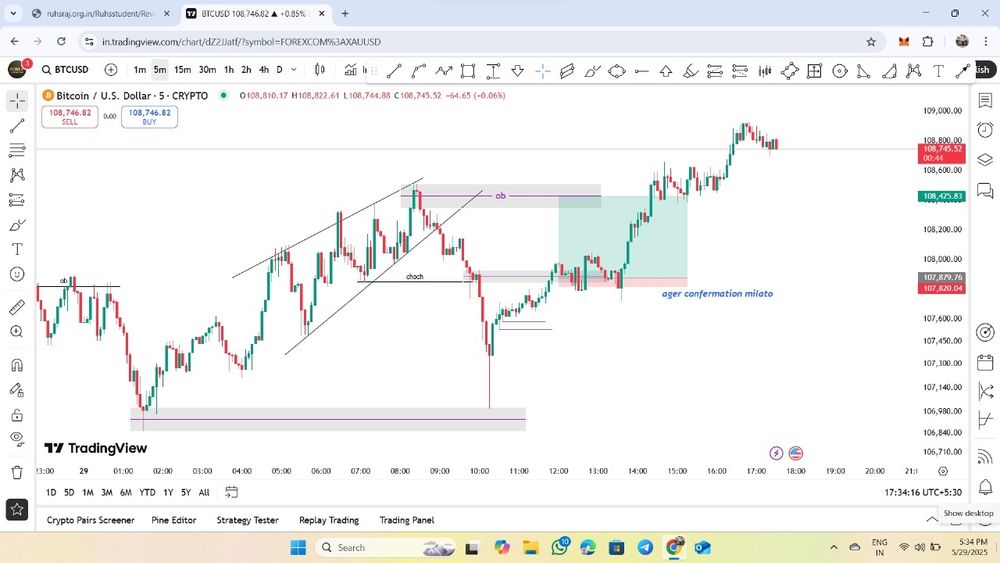The height and width of the screenshot is (563, 1000).
Task: Select the brush drawing tool in left sidebar
Action: pyautogui.click(x=17, y=225)
